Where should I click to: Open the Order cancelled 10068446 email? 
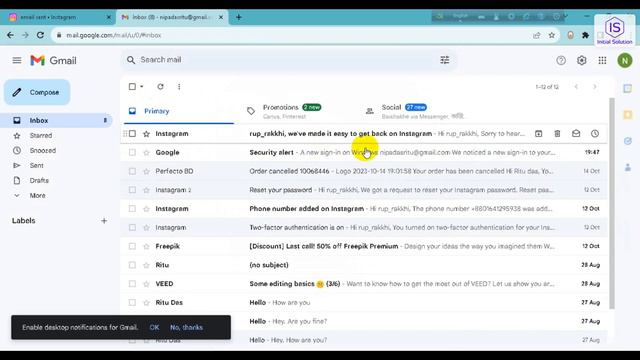(x=364, y=171)
